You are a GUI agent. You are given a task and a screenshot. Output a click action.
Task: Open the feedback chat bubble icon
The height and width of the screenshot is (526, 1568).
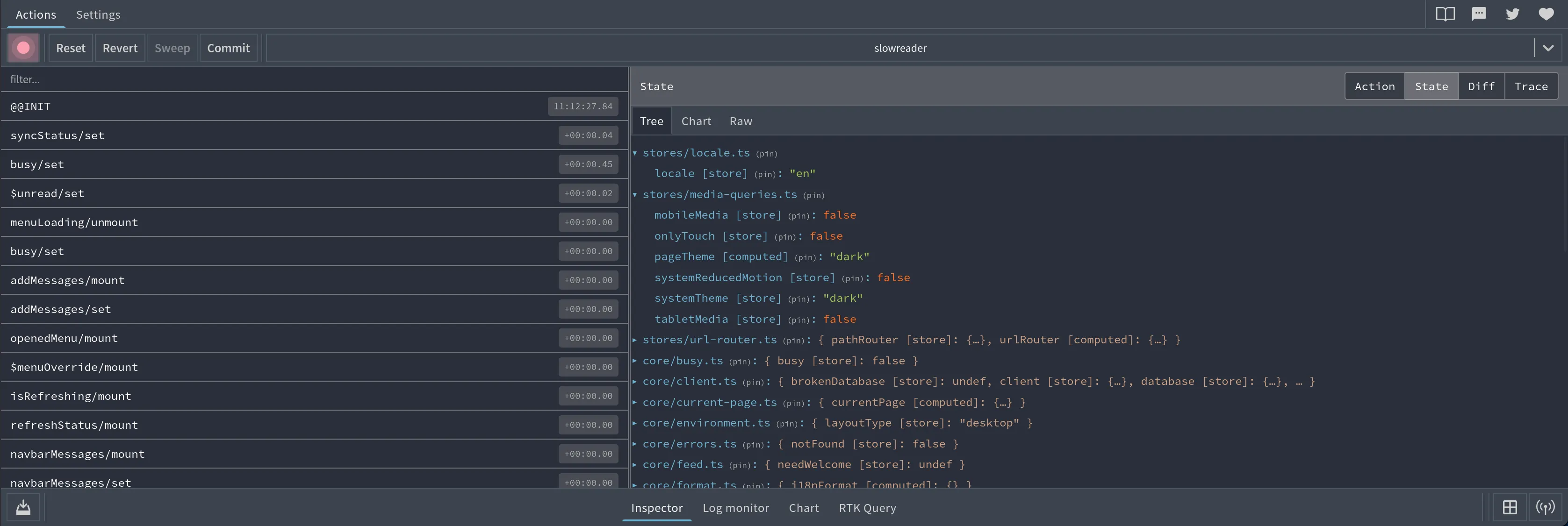coord(1479,14)
